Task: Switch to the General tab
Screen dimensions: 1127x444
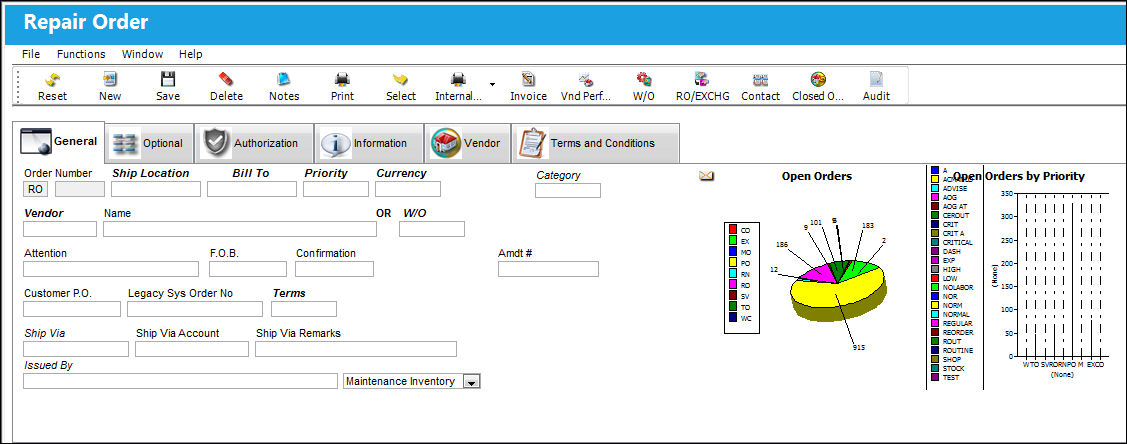Action: click(59, 142)
